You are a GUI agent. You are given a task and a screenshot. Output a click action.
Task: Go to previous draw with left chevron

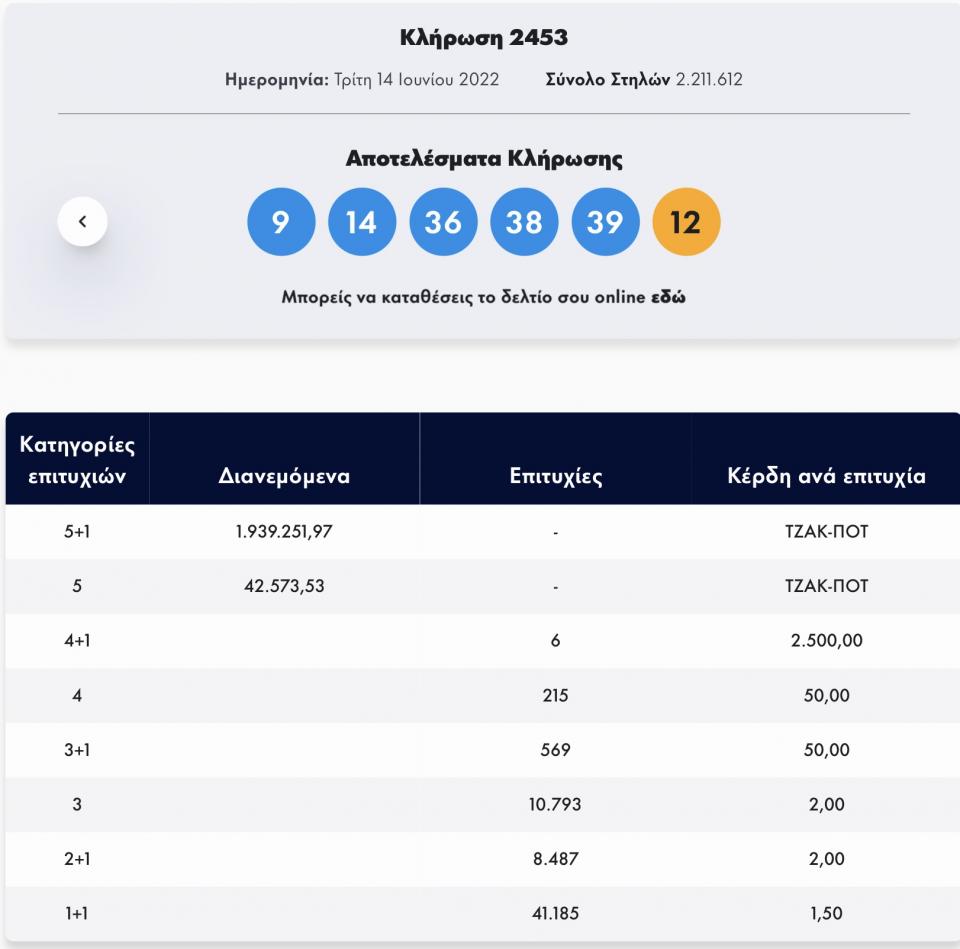82,221
